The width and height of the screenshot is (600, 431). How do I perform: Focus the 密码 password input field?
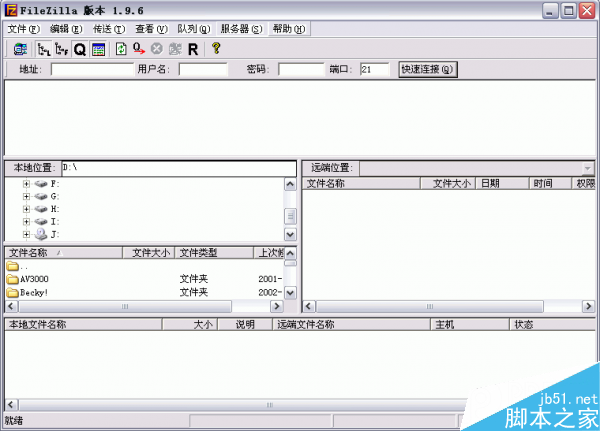coord(301,70)
